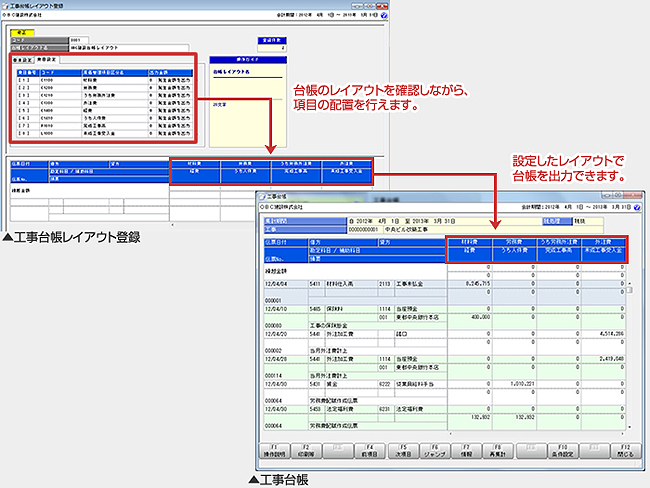Image resolution: width=650 pixels, height=488 pixels.
Task: Select row [2] C1200 in layout table
Action: tap(104, 88)
